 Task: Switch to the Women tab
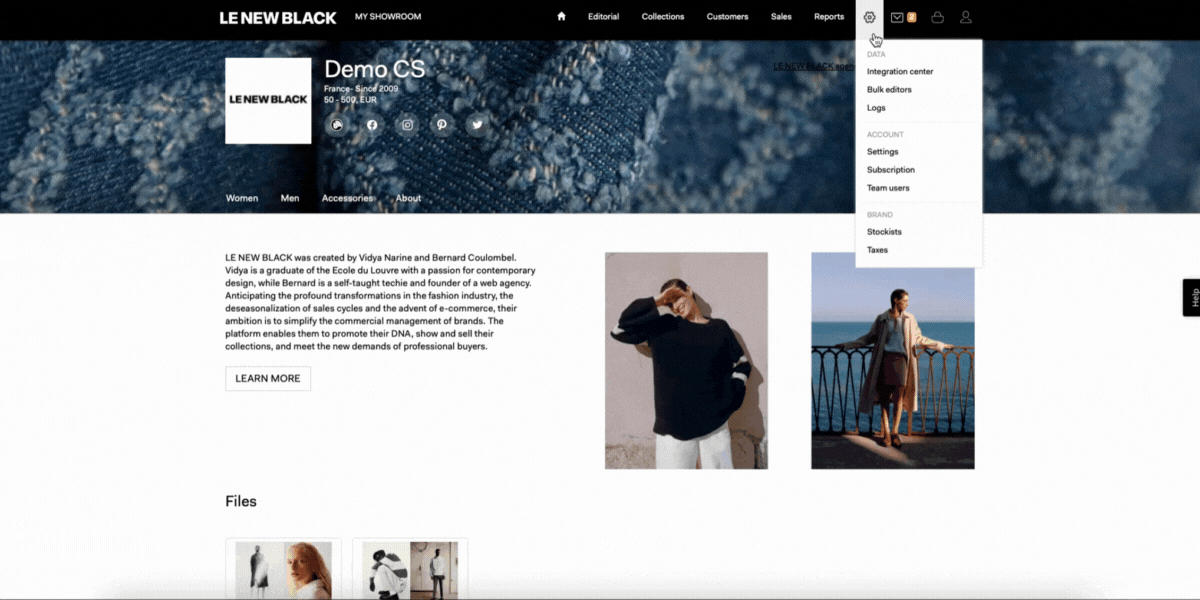pyautogui.click(x=242, y=198)
